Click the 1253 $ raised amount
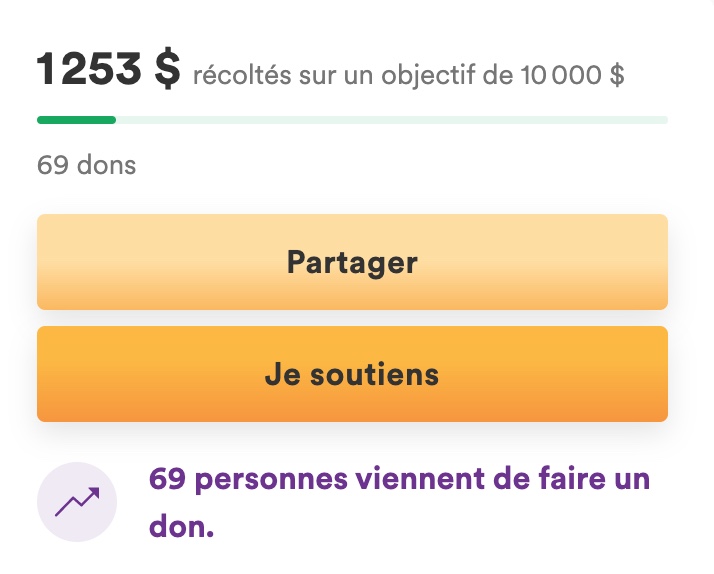The height and width of the screenshot is (574, 714). 108,68
